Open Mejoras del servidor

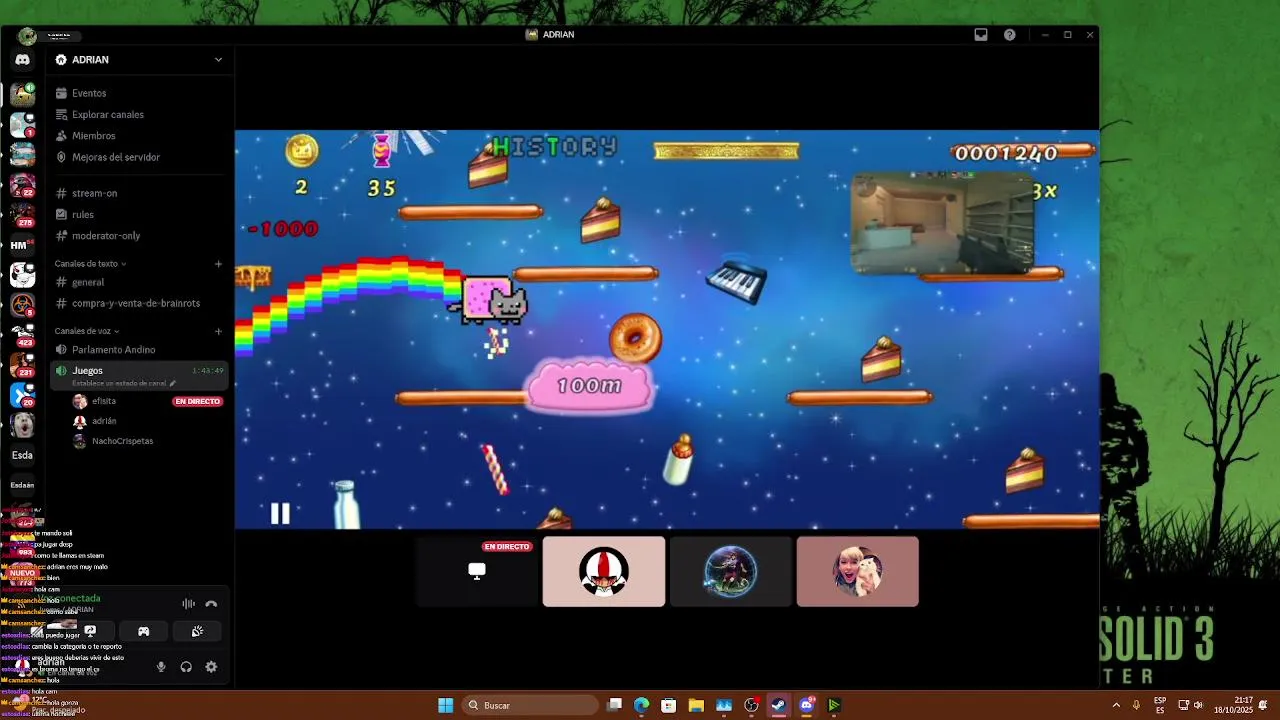(141, 157)
